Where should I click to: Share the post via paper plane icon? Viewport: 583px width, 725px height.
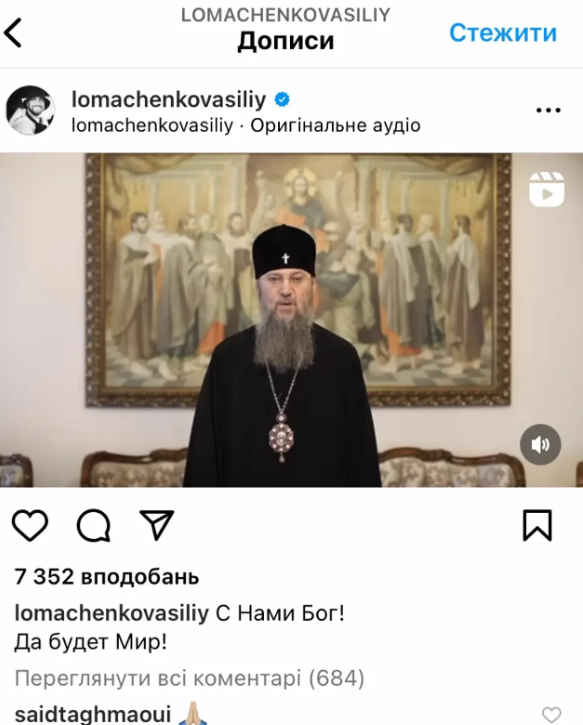tap(157, 525)
